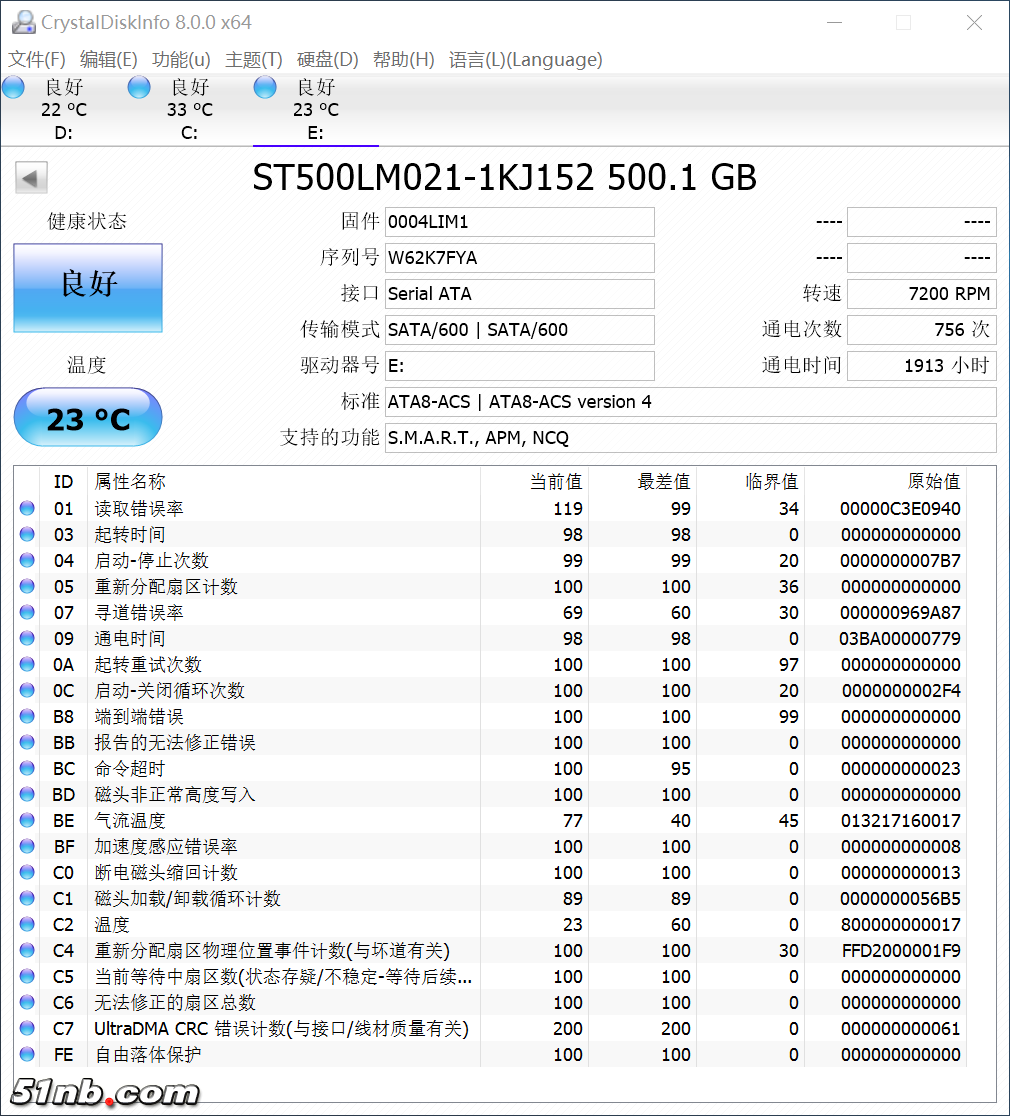Click the status dot beside 重新分配扇区计数
Image resolution: width=1010 pixels, height=1116 pixels.
tap(27, 586)
